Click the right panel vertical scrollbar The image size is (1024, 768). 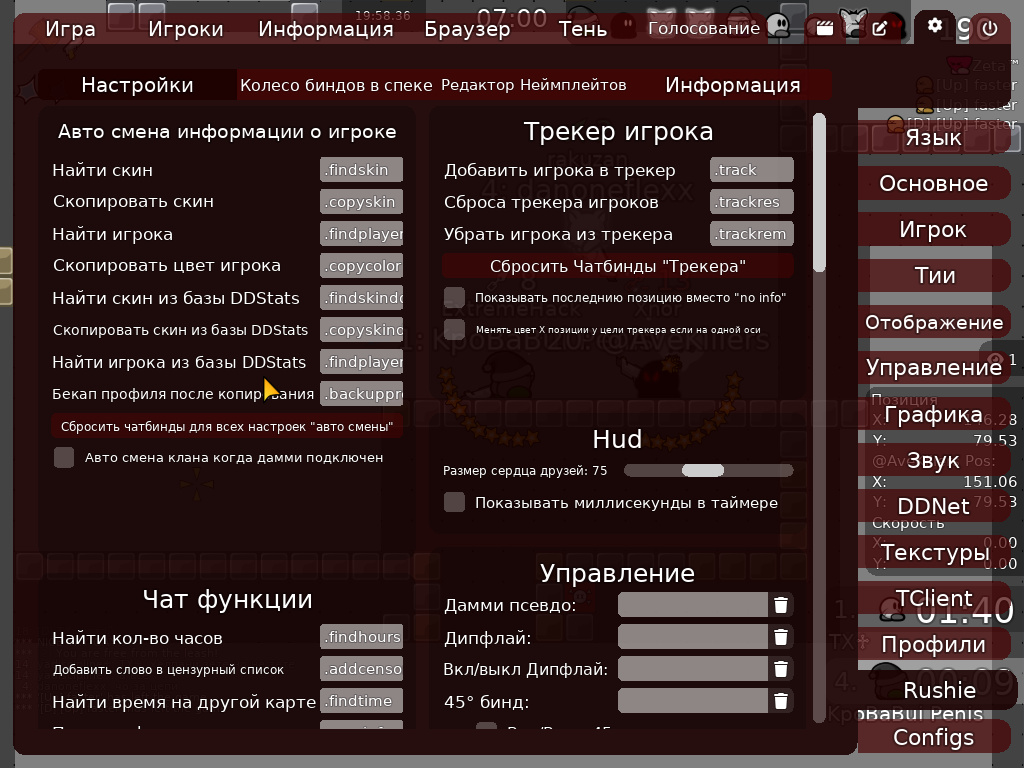[820, 193]
